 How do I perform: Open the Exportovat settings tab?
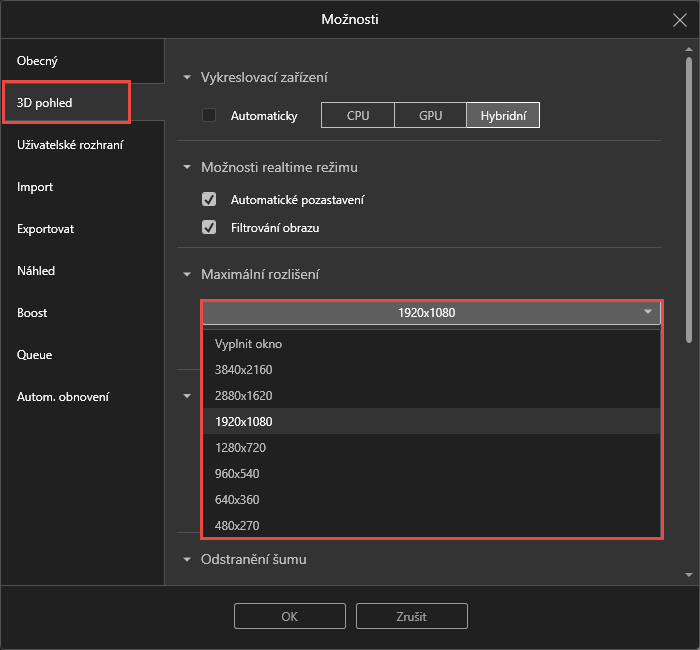click(46, 229)
